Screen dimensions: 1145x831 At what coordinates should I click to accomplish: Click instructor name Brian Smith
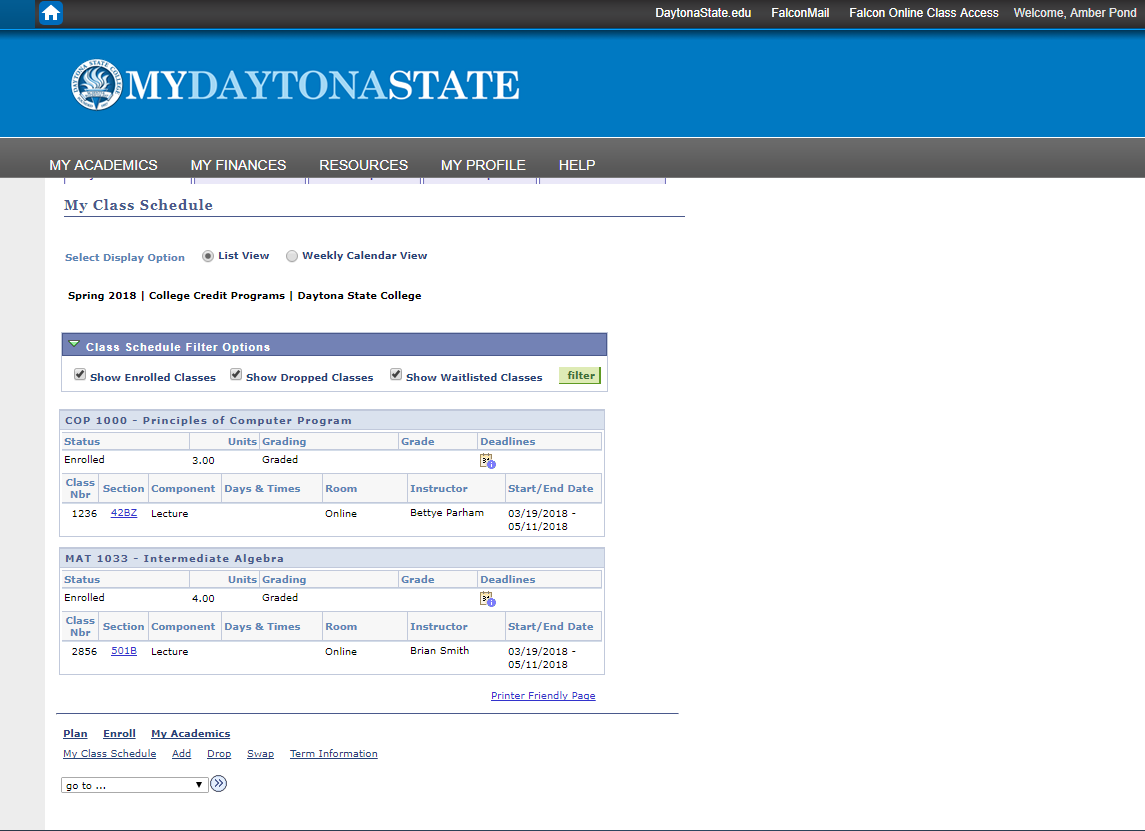click(x=440, y=651)
